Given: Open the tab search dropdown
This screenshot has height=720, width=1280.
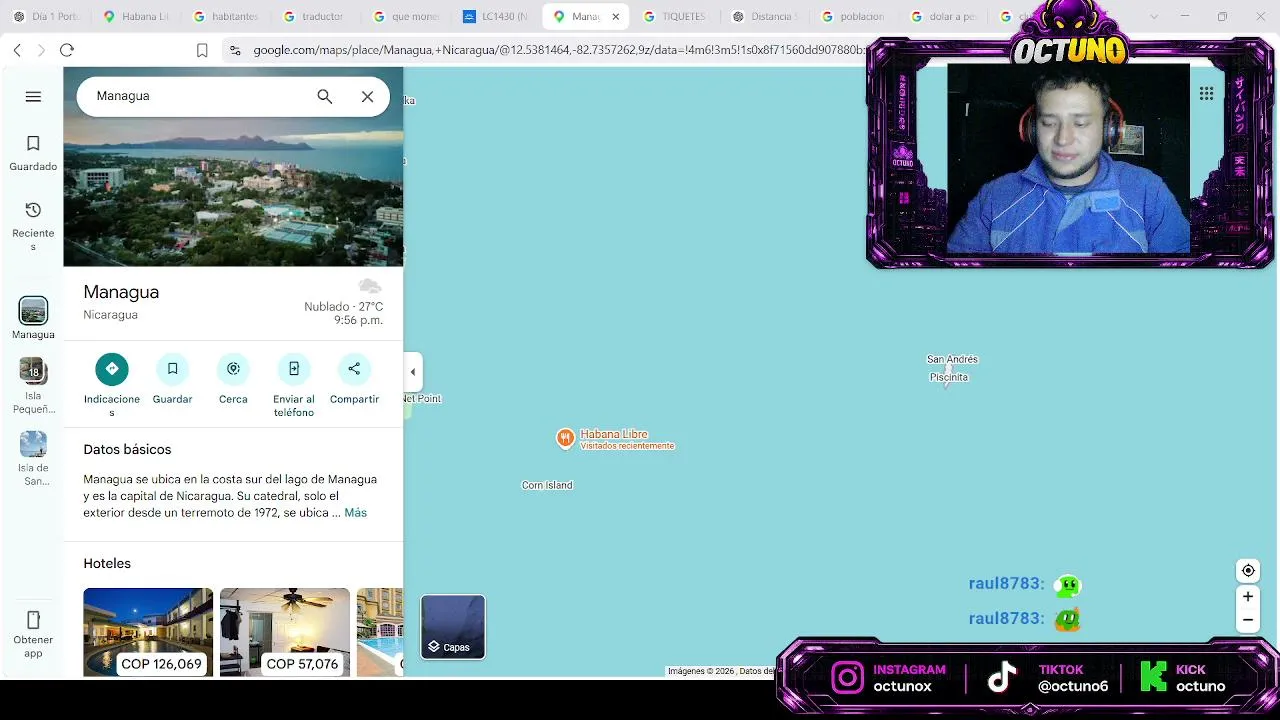Looking at the screenshot, I should tap(1155, 17).
